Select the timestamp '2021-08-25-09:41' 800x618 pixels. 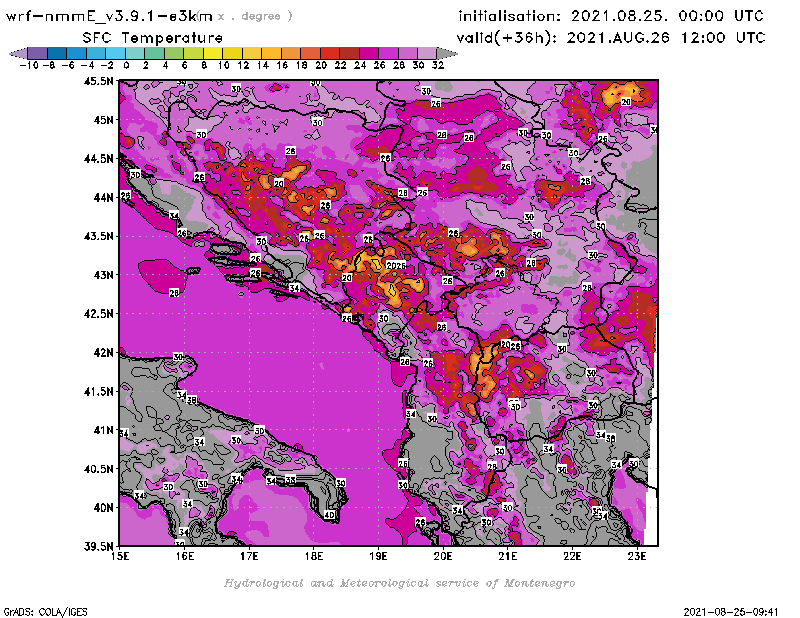click(x=731, y=612)
